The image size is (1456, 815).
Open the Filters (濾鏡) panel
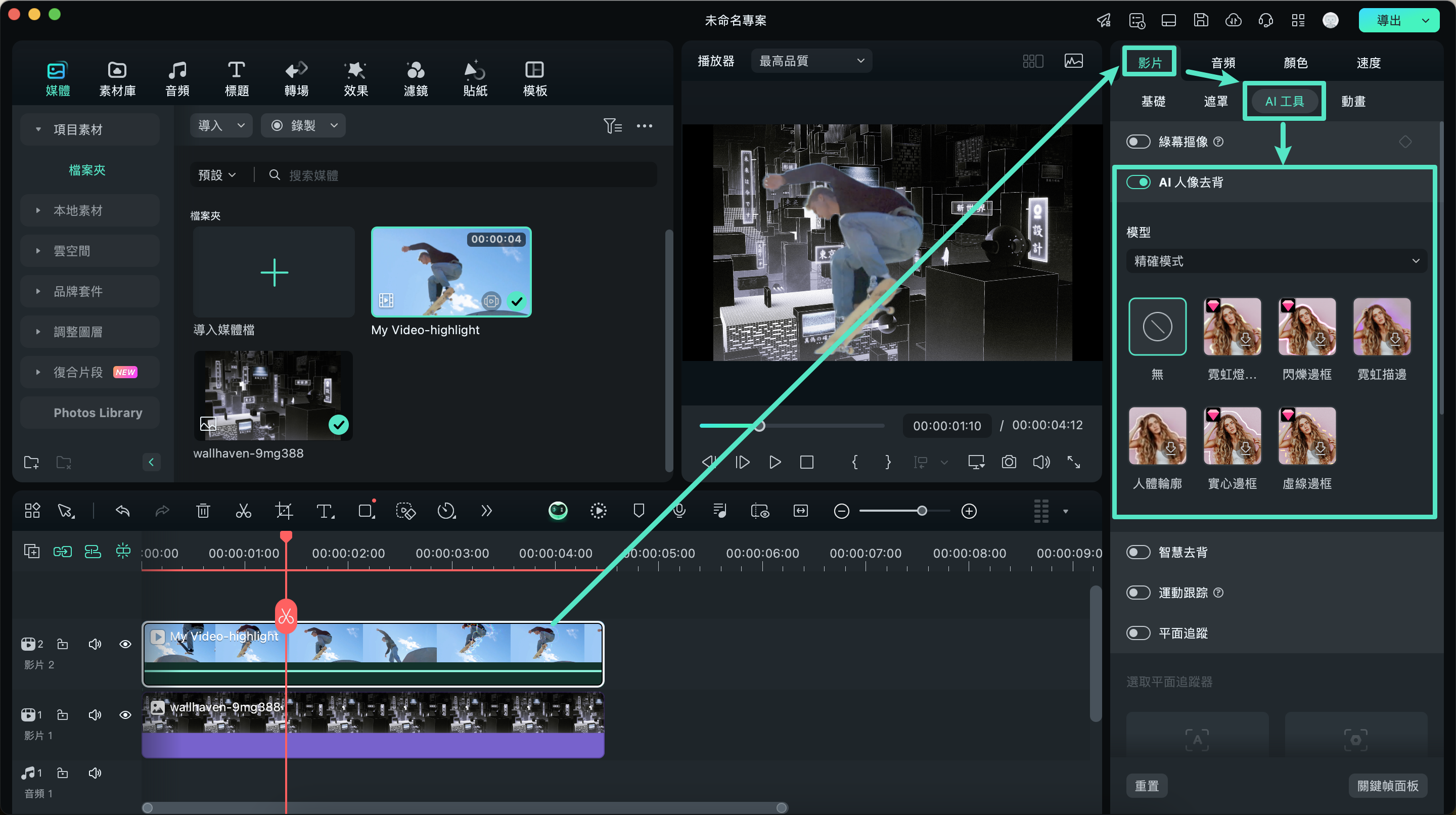click(x=416, y=78)
